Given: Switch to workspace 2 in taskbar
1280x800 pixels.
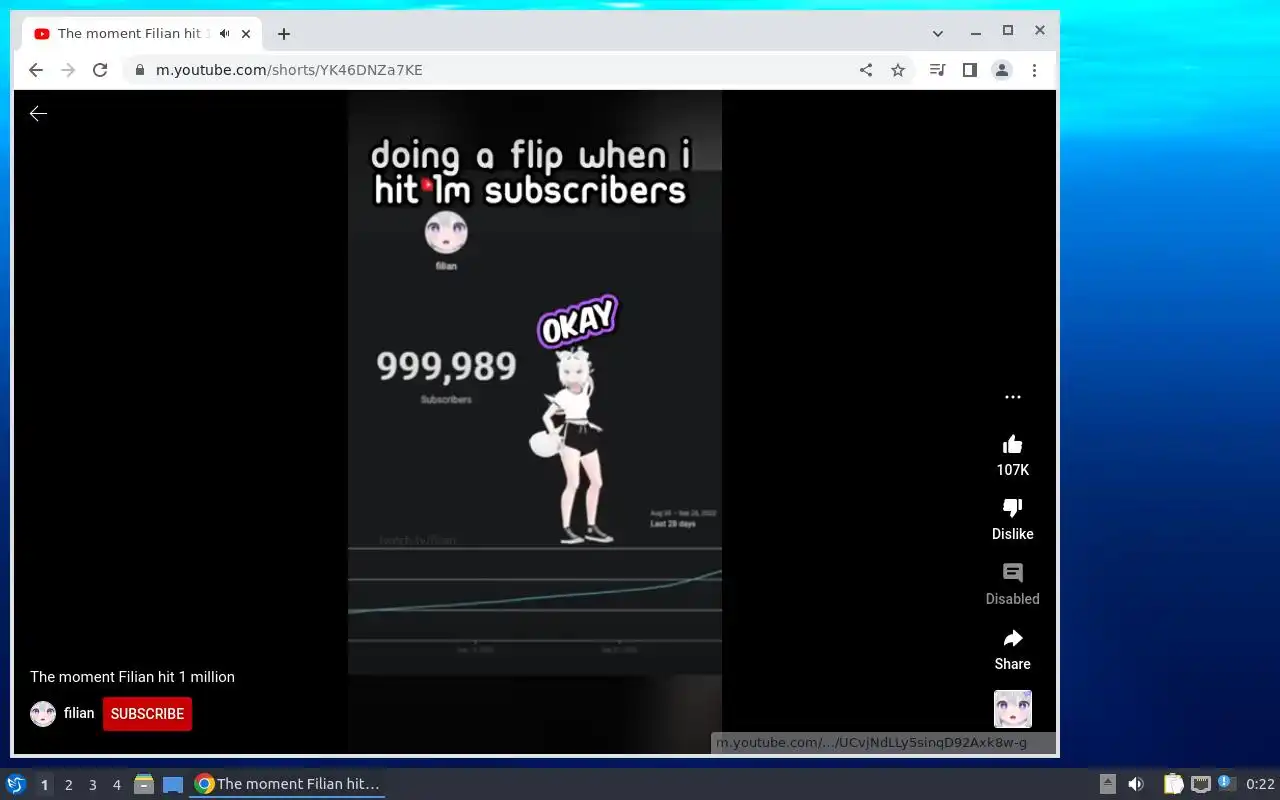Looking at the screenshot, I should click(68, 785).
